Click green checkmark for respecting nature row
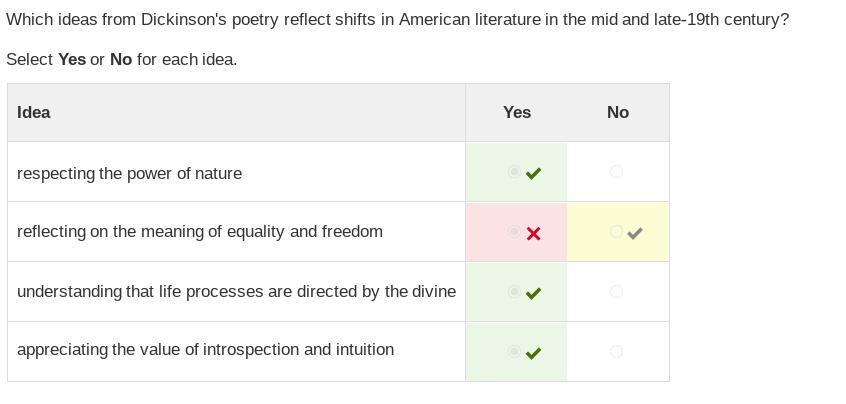Viewport: 846px width, 404px height. (x=533, y=173)
